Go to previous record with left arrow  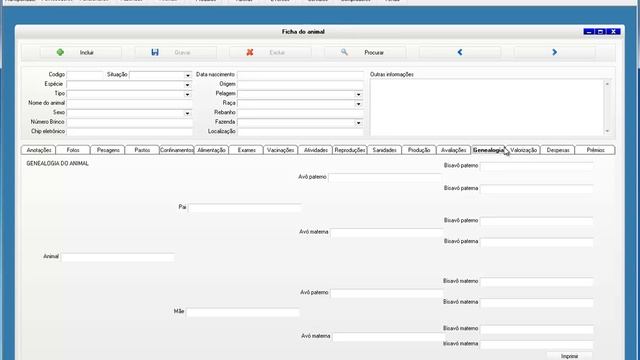point(460,52)
